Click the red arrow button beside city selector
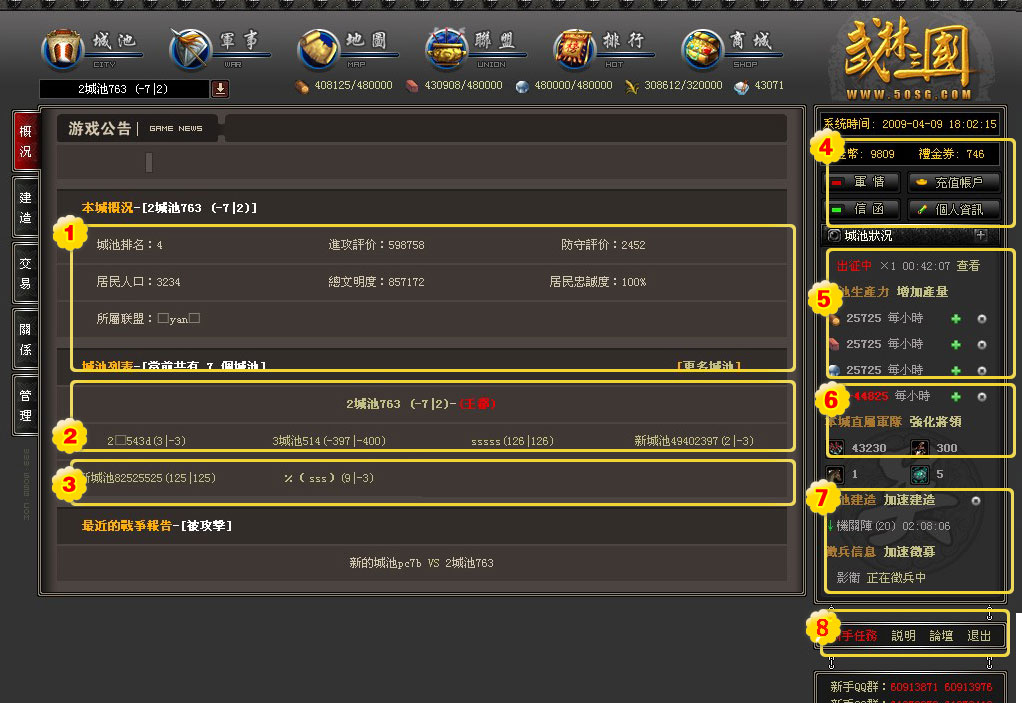Screen dimensions: 1022x703 [x=220, y=89]
